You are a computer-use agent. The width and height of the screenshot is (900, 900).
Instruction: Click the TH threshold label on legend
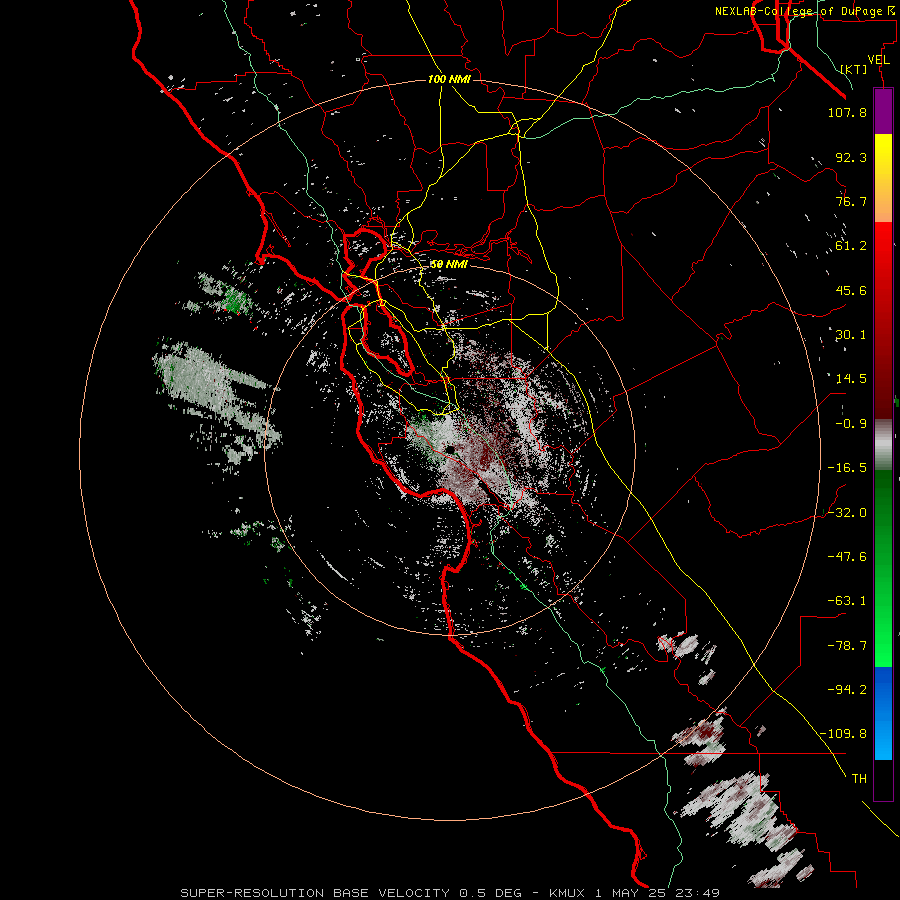859,778
